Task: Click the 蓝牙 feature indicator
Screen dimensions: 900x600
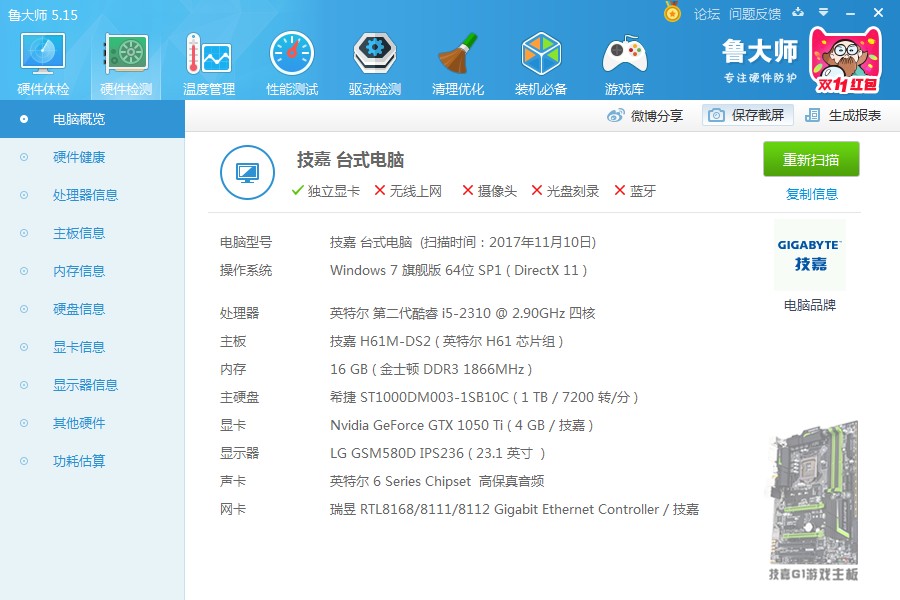Action: 635,191
